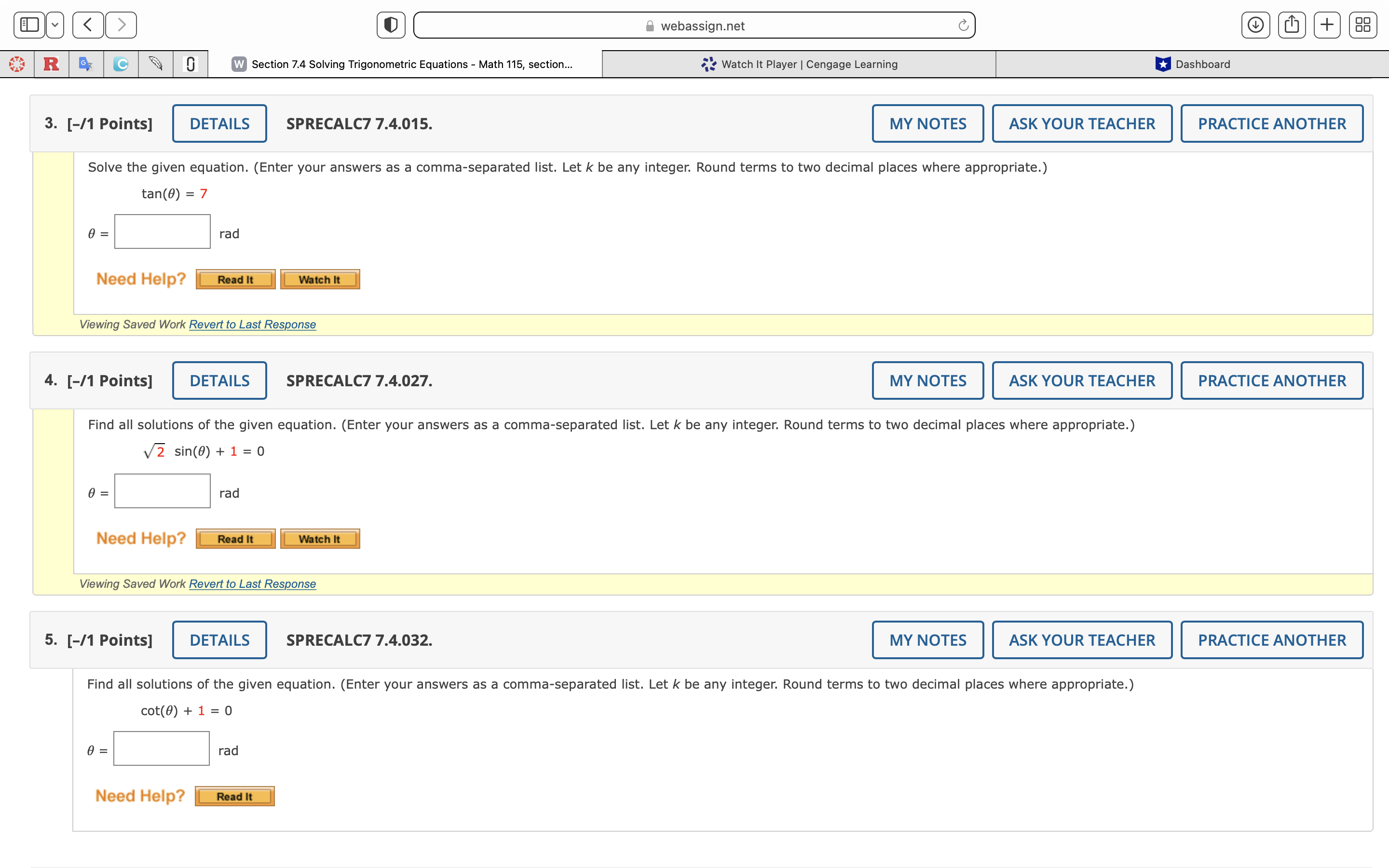Open a new tab with plus icon
Image resolution: width=1389 pixels, height=868 pixels.
tap(1328, 25)
